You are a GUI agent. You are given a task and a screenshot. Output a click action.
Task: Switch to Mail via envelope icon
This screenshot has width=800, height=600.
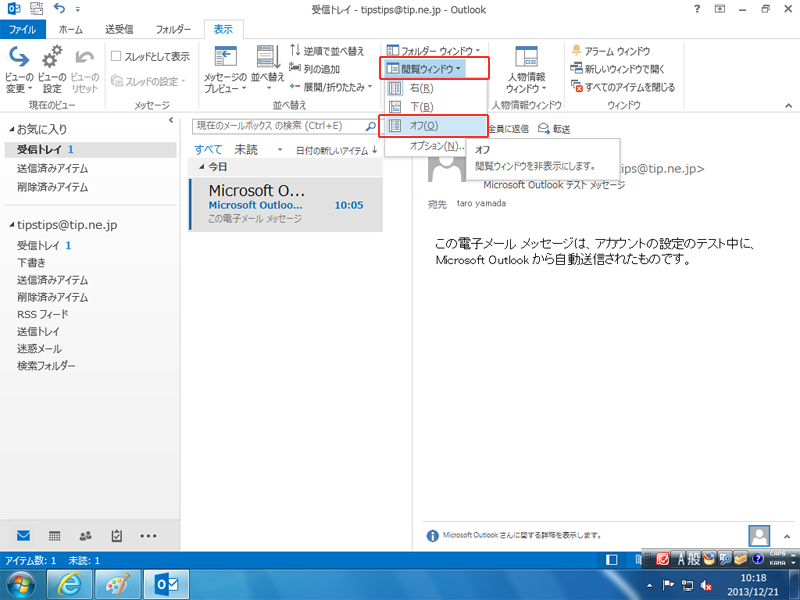[x=23, y=535]
